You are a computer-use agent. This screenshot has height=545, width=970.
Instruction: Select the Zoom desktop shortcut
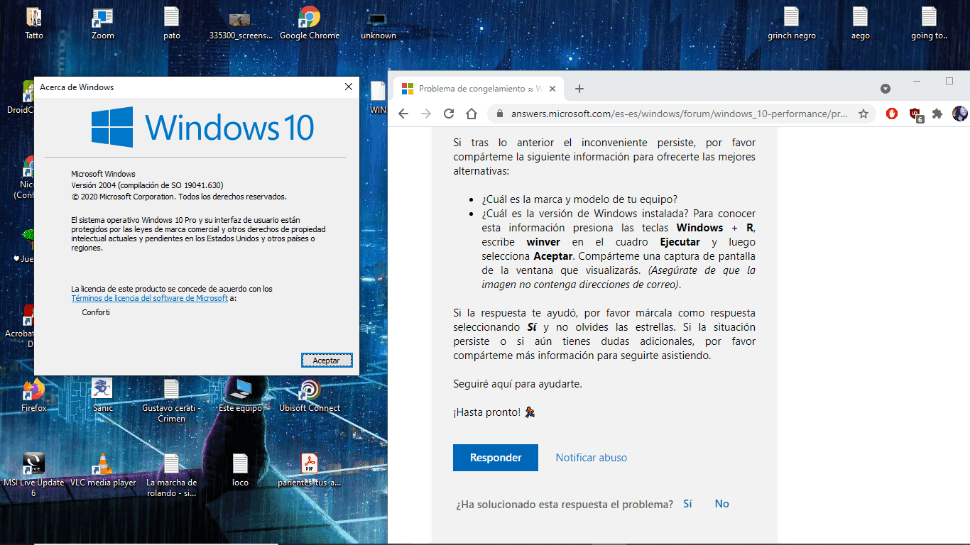(103, 24)
